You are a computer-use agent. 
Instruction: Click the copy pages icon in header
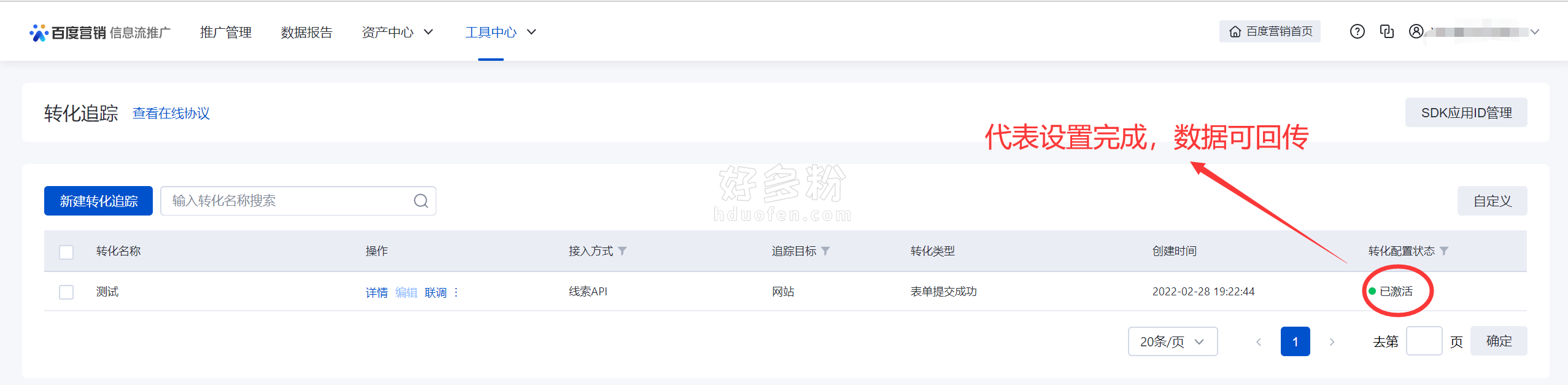point(1386,31)
